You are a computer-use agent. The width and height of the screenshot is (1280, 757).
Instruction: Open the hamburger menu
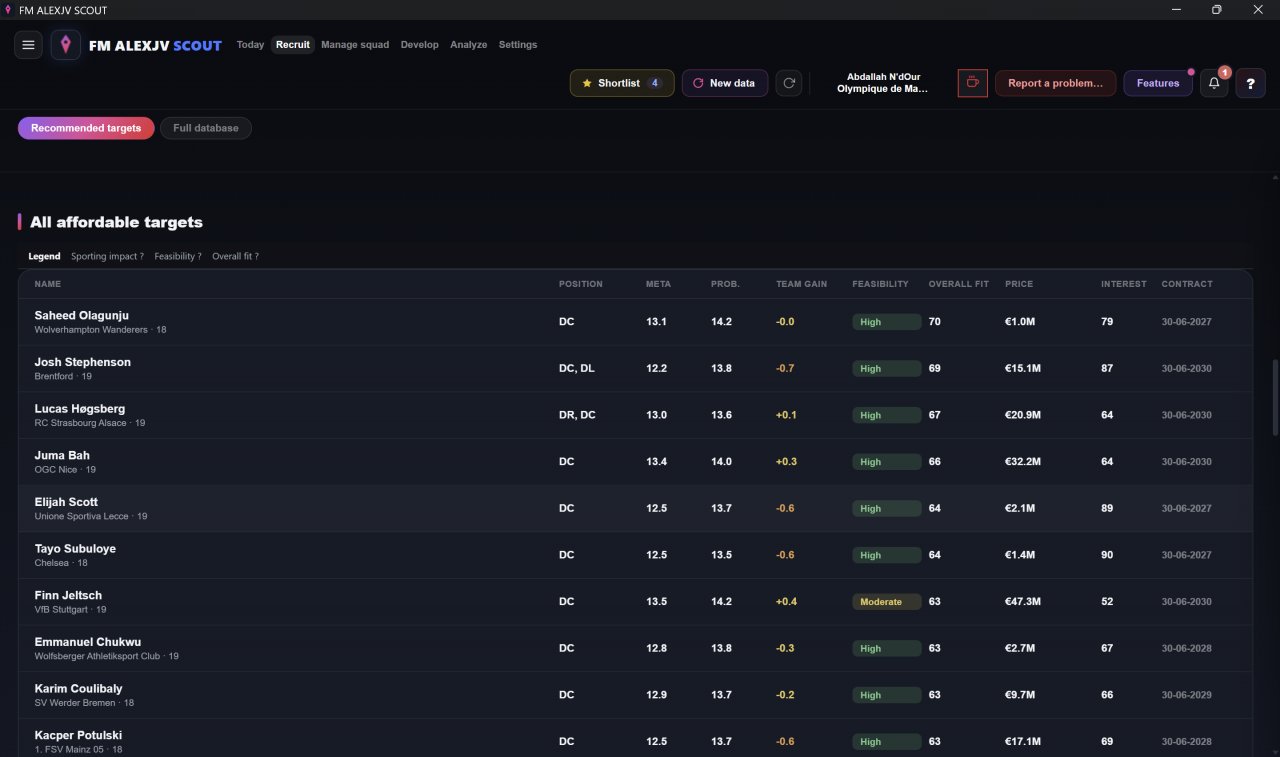click(28, 45)
